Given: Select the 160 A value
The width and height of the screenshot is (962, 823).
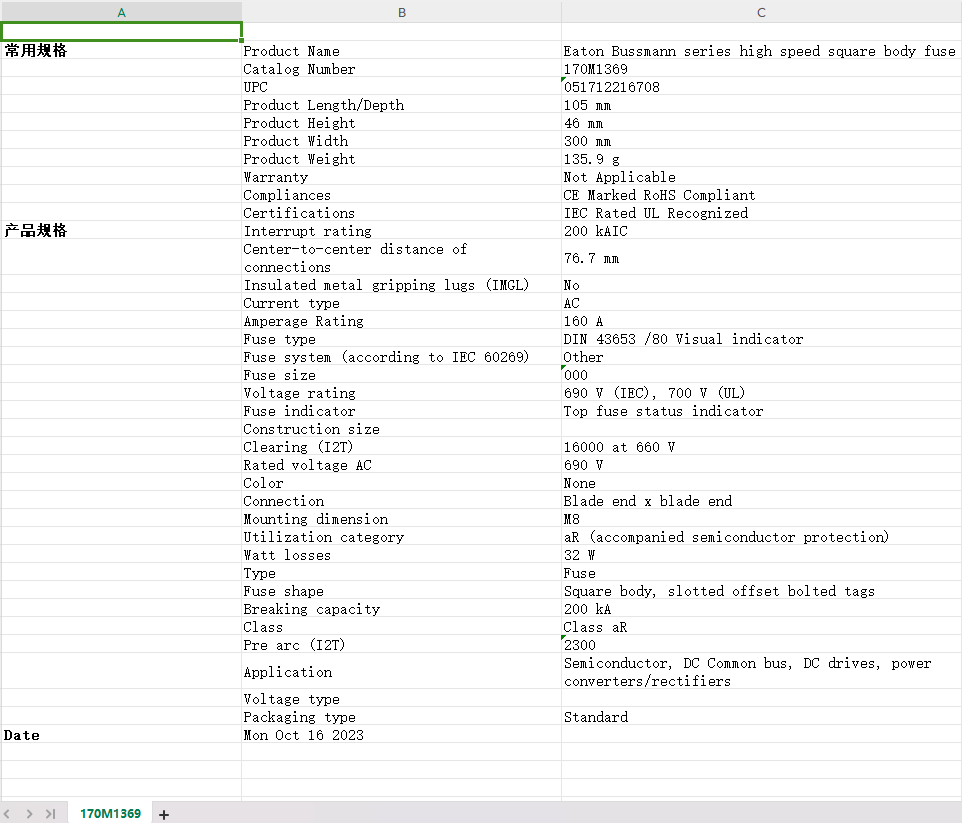Looking at the screenshot, I should [761, 321].
